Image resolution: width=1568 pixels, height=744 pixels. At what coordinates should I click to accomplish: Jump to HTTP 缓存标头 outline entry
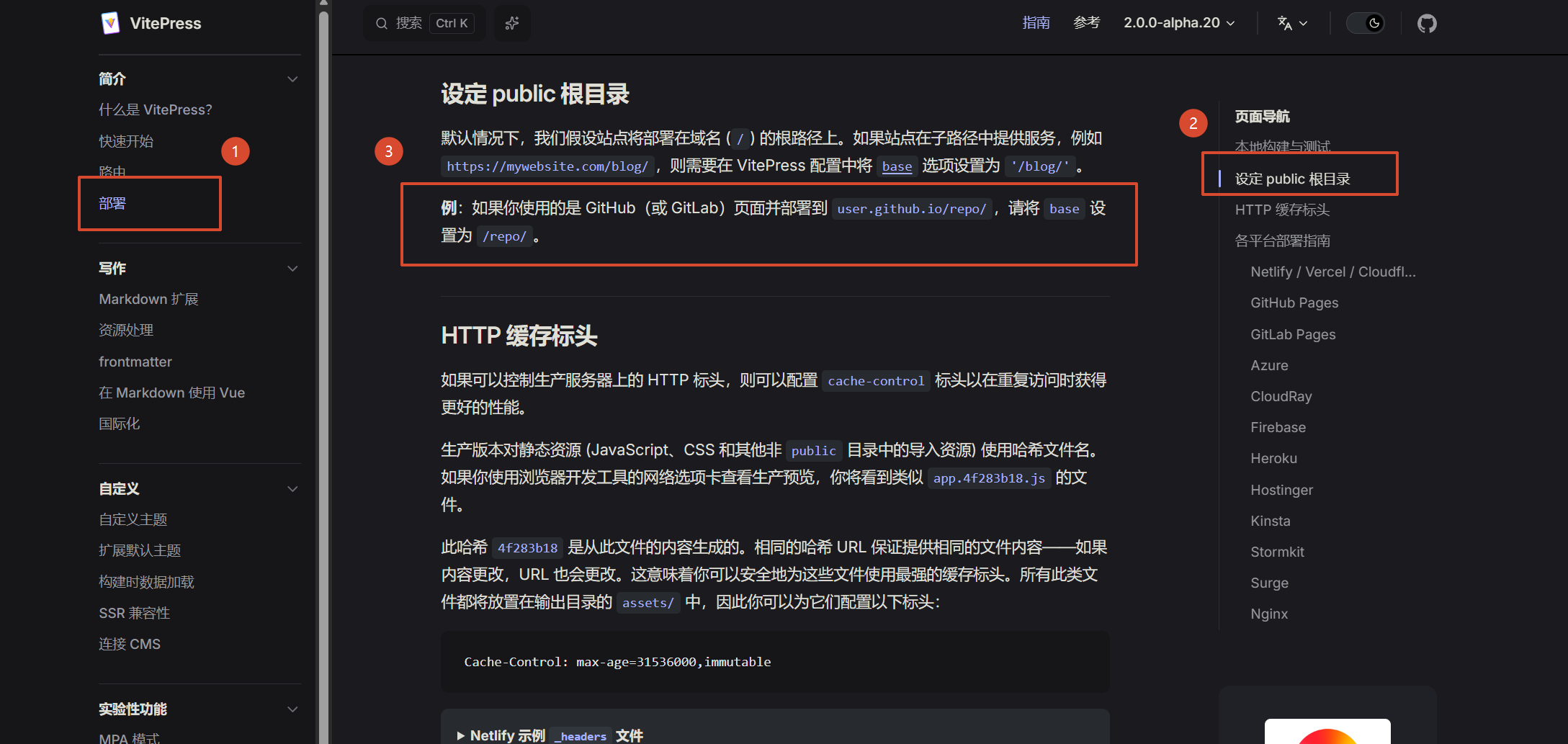coord(1283,210)
